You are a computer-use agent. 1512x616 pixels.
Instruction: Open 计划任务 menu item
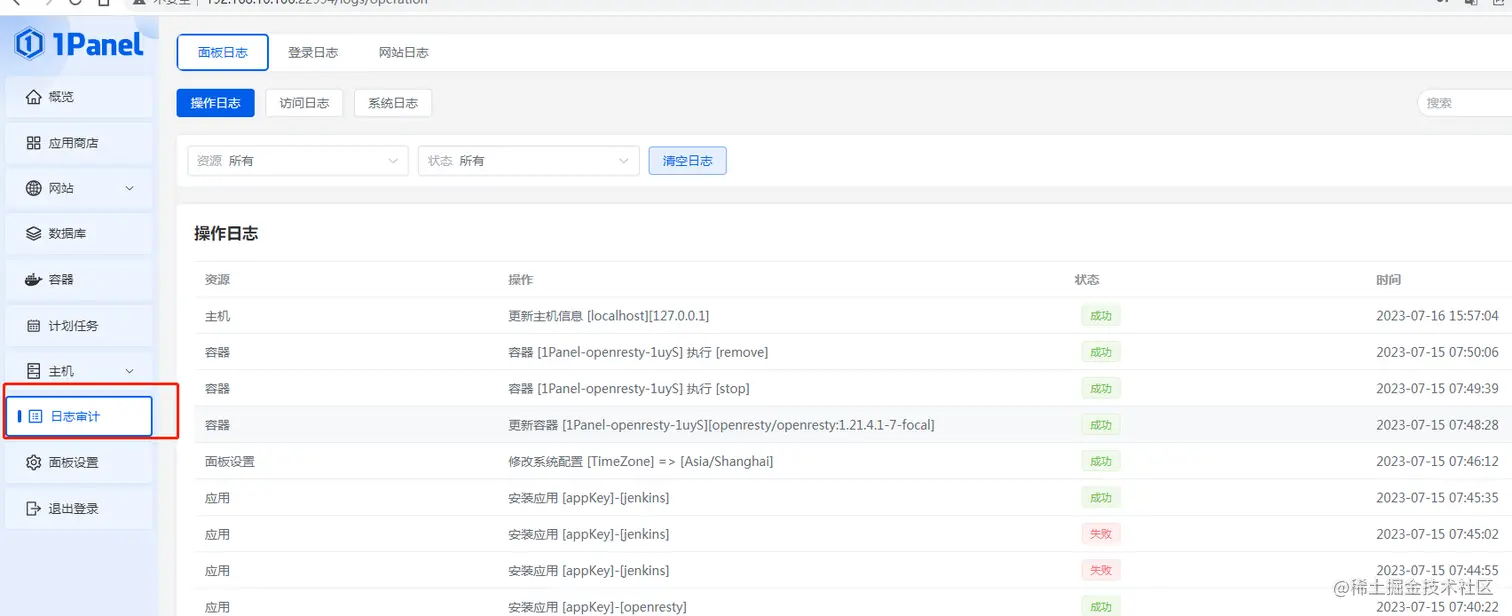click(79, 325)
